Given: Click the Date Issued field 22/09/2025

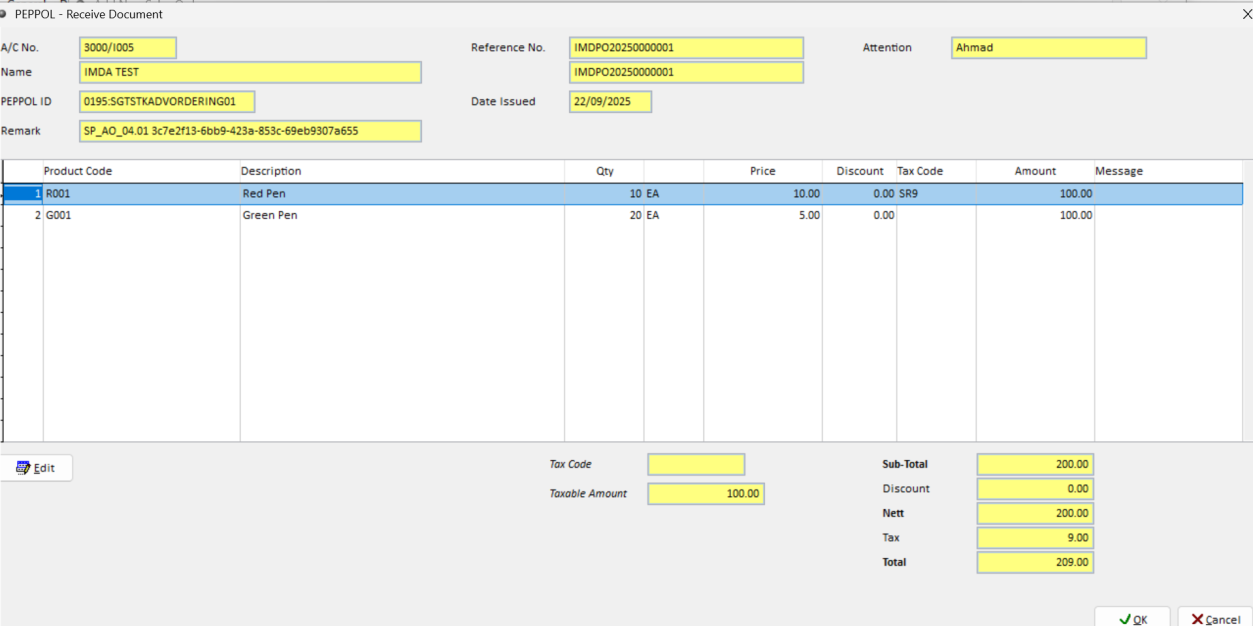Looking at the screenshot, I should tap(610, 102).
